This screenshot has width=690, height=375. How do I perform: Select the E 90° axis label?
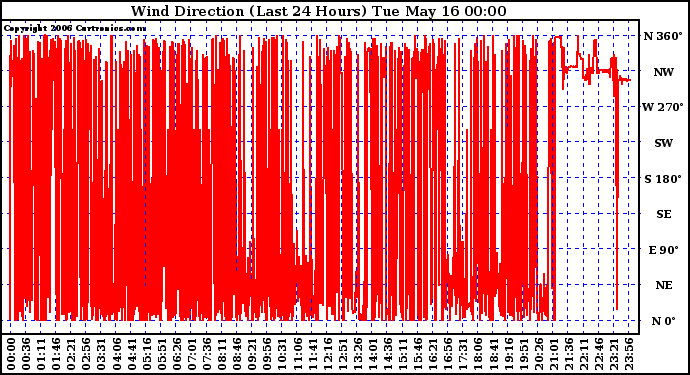point(664,250)
